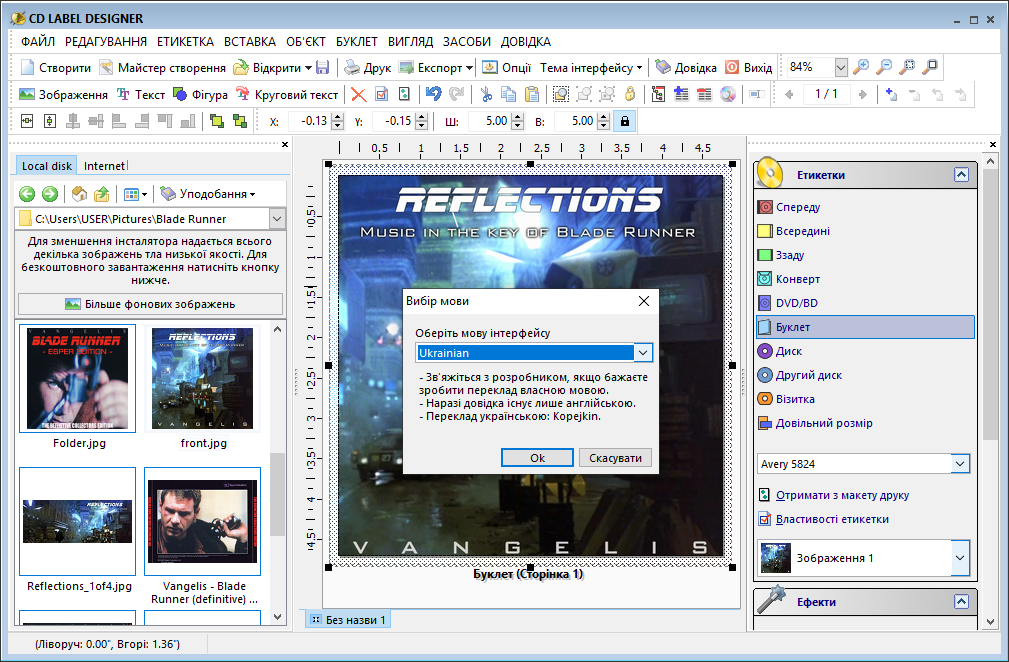The image size is (1009, 662).
Task: Toggle the size lock padlock button
Action: click(x=625, y=121)
